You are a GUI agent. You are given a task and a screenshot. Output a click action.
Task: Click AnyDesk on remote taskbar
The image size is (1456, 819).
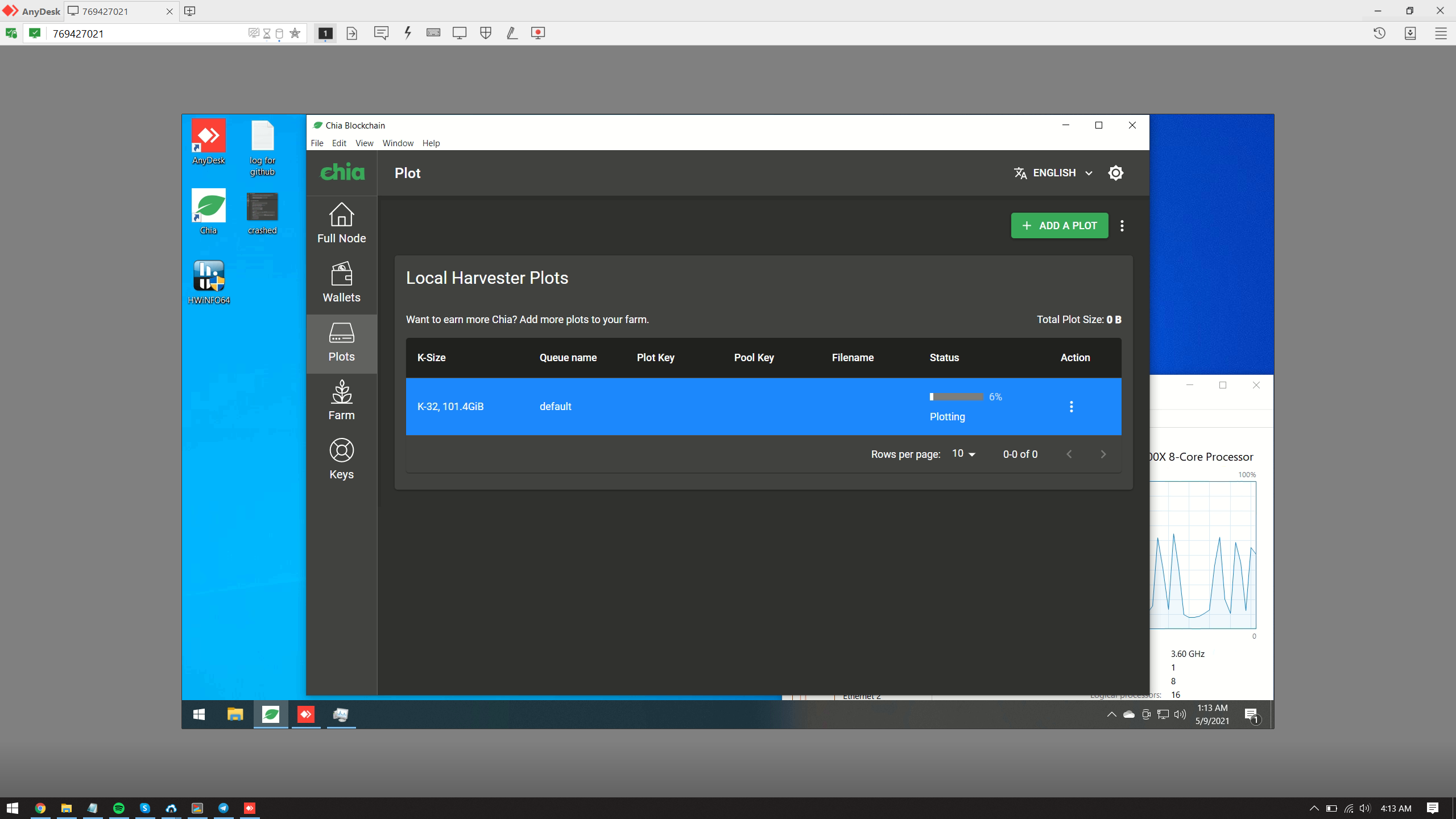(306, 714)
